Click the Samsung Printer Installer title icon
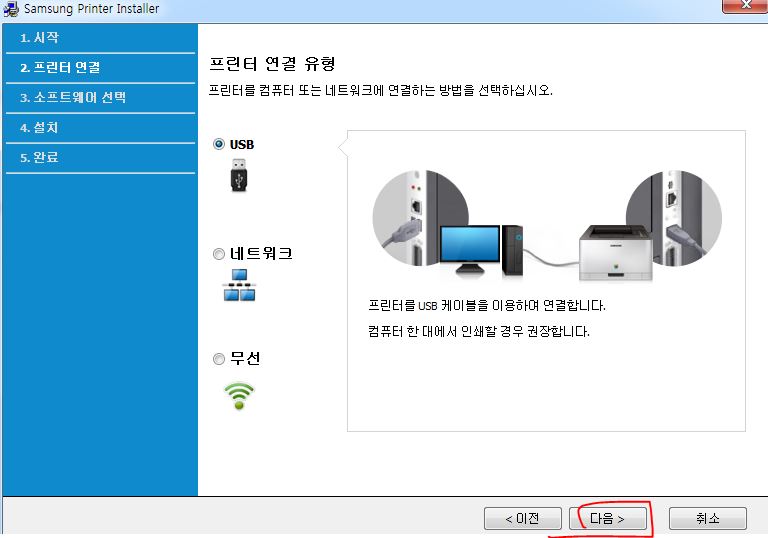The width and height of the screenshot is (768, 538). pyautogui.click(x=11, y=9)
